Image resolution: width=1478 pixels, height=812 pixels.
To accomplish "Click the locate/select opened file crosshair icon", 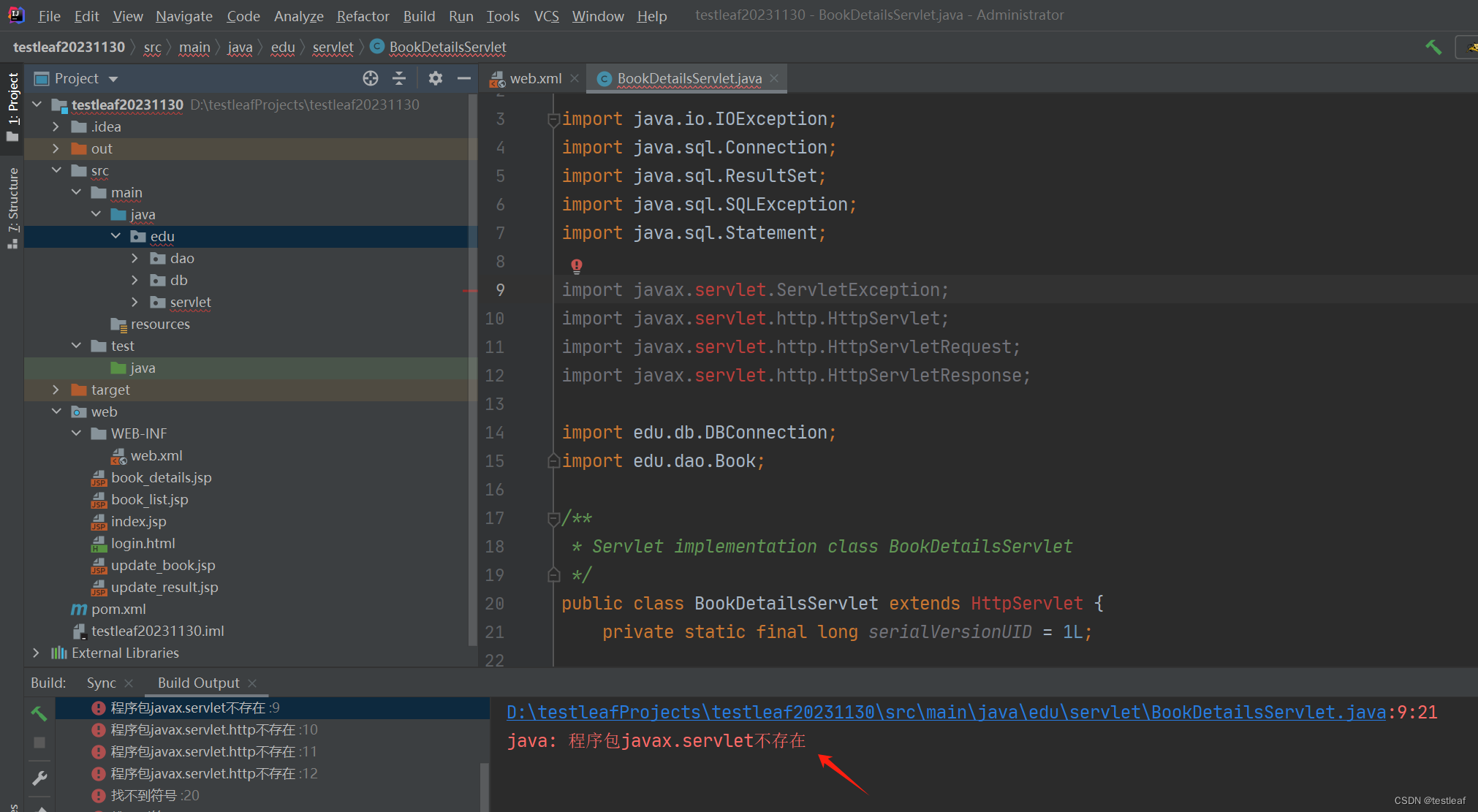I will click(371, 78).
